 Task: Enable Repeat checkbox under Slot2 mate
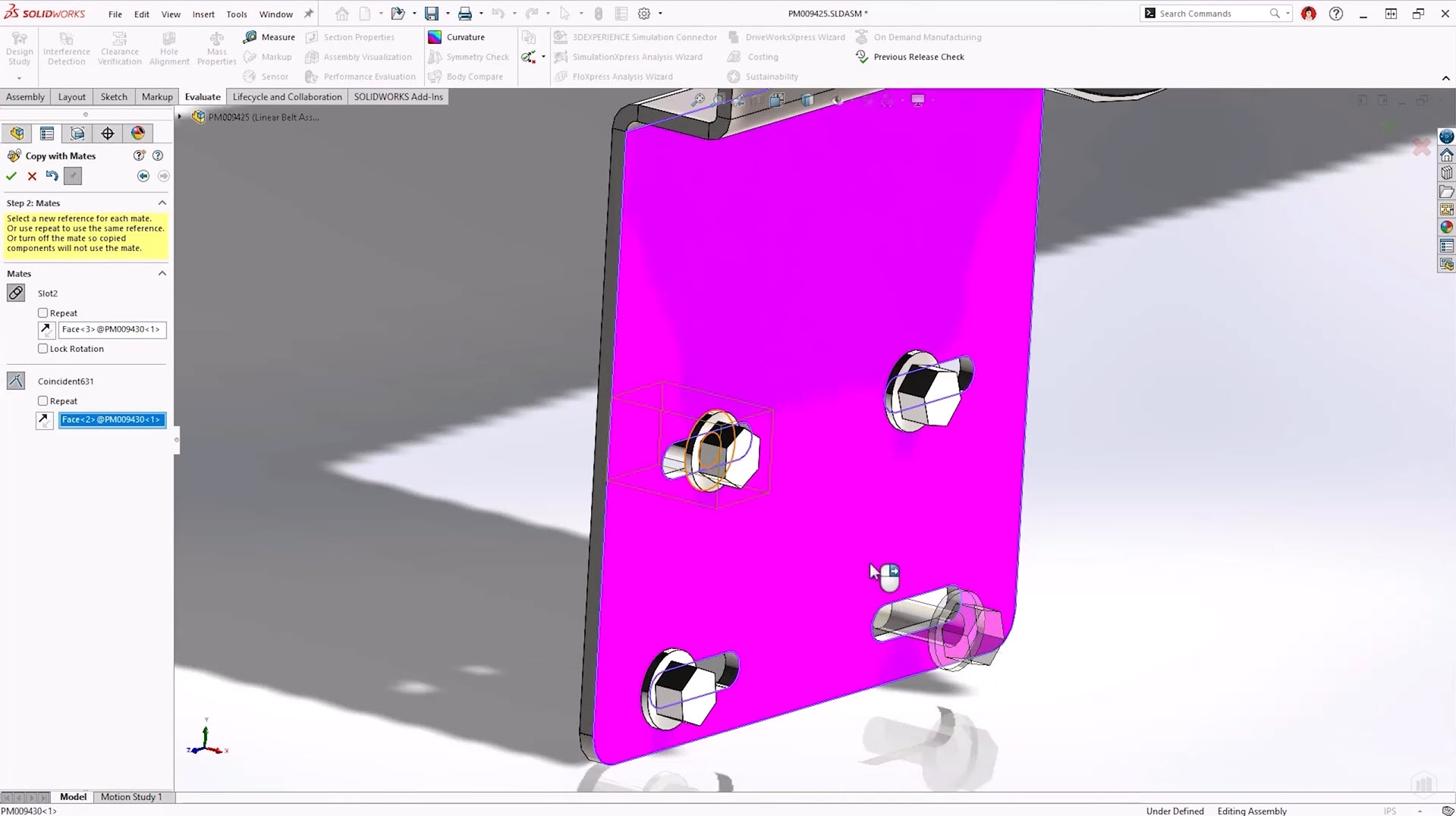pos(43,313)
